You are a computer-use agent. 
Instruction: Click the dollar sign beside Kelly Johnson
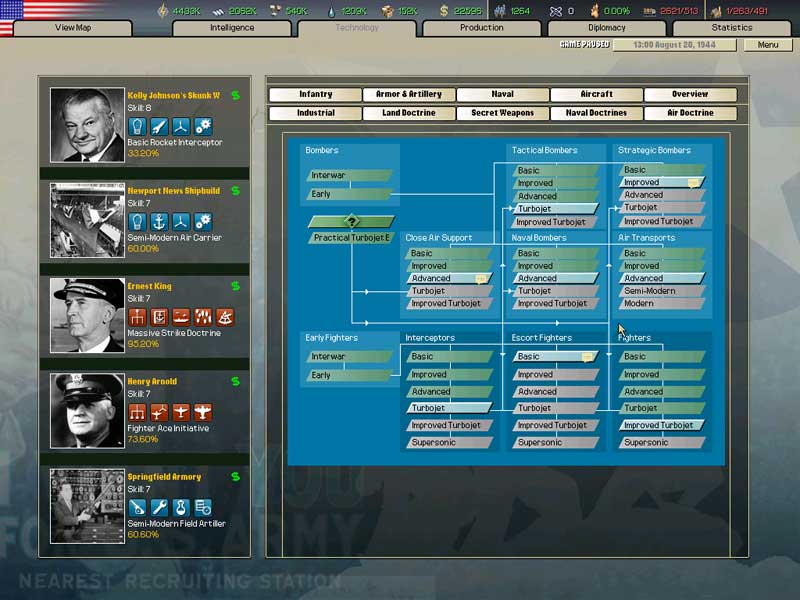pos(235,95)
